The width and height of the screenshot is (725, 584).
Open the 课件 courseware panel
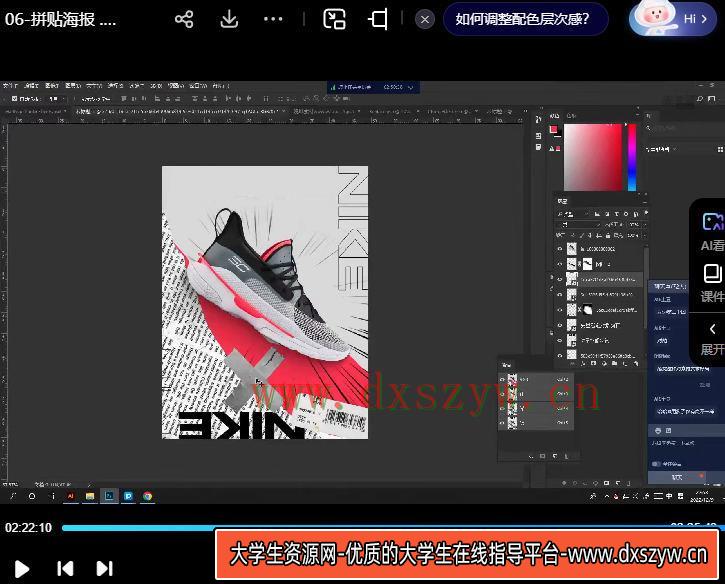(x=712, y=283)
